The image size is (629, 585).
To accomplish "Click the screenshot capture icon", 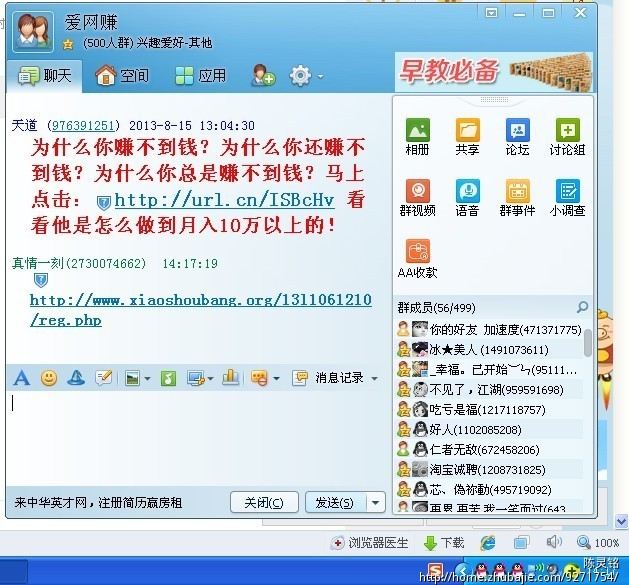I will tap(195, 378).
